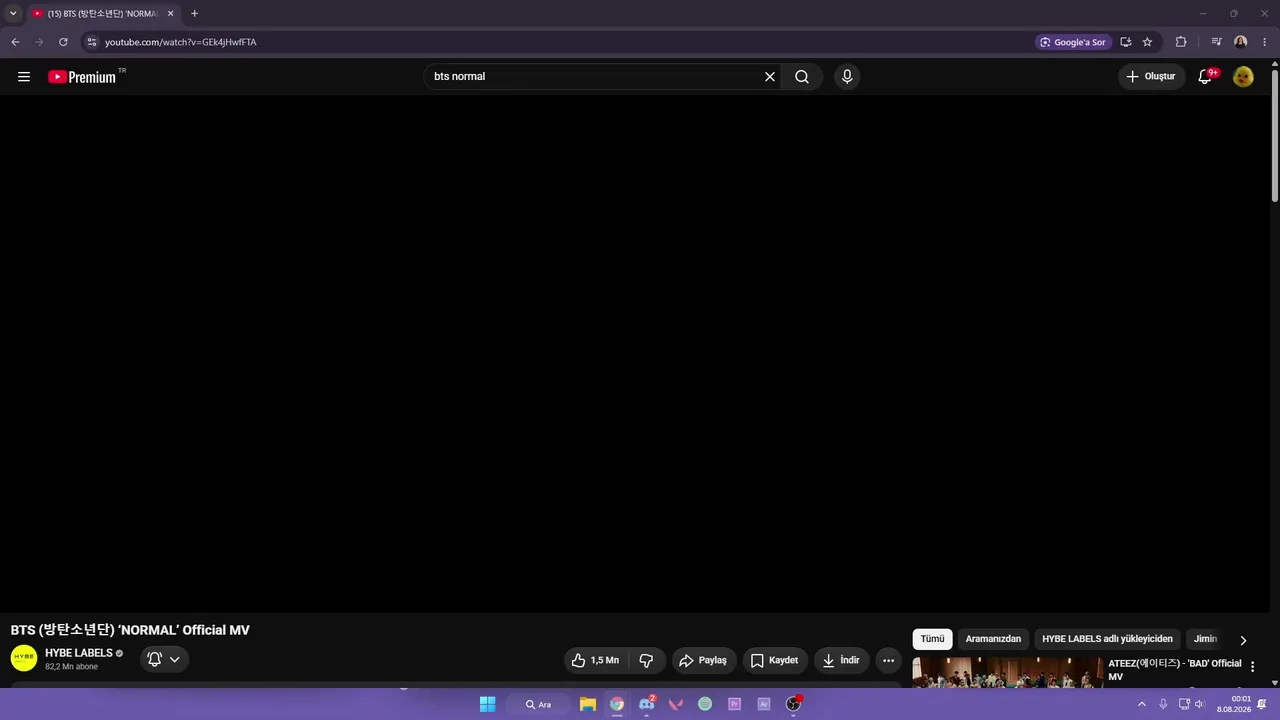1280x720 pixels.
Task: Click the black video player area
Action: pos(635,354)
